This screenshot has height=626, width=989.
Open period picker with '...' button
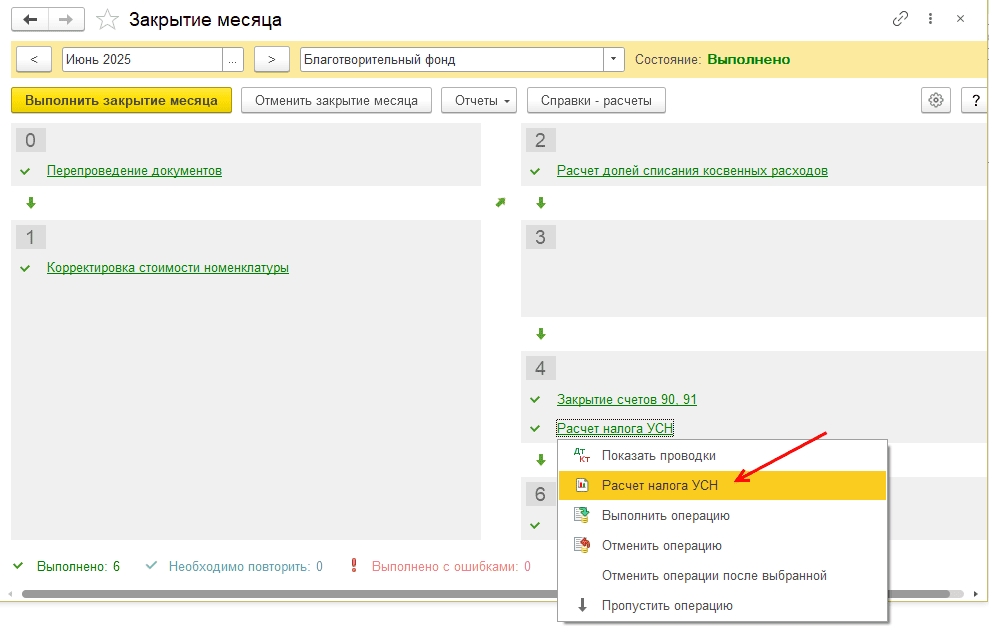pyautogui.click(x=233, y=59)
